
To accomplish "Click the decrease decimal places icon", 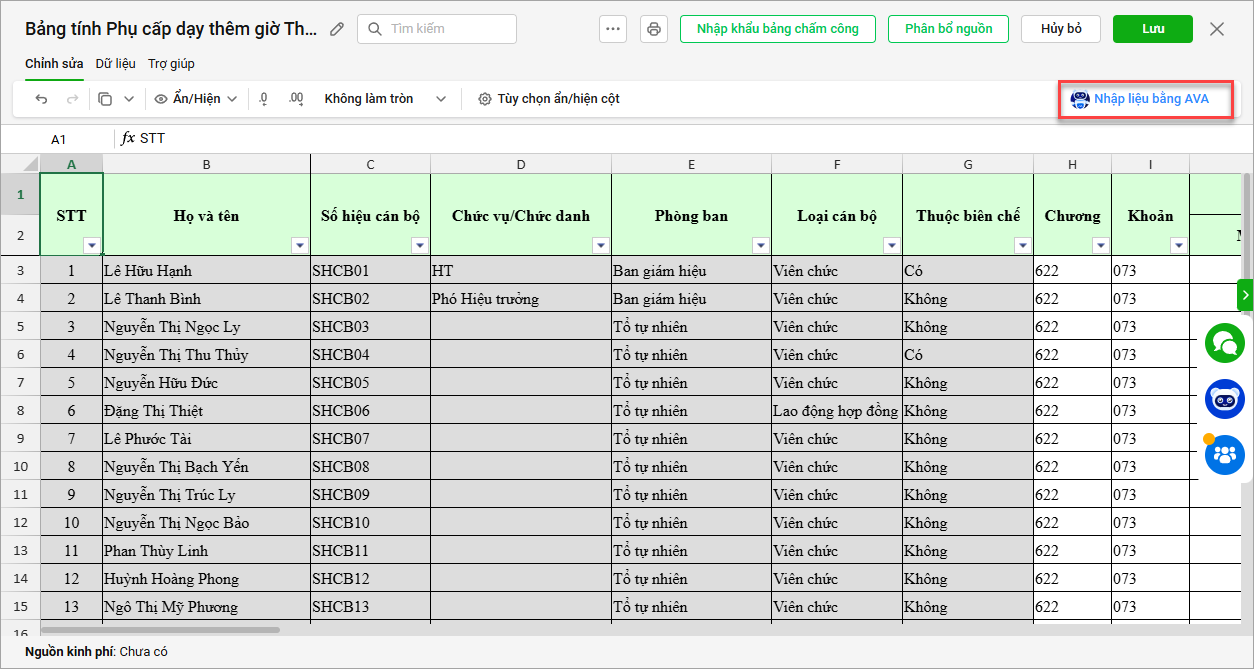I will click(264, 99).
